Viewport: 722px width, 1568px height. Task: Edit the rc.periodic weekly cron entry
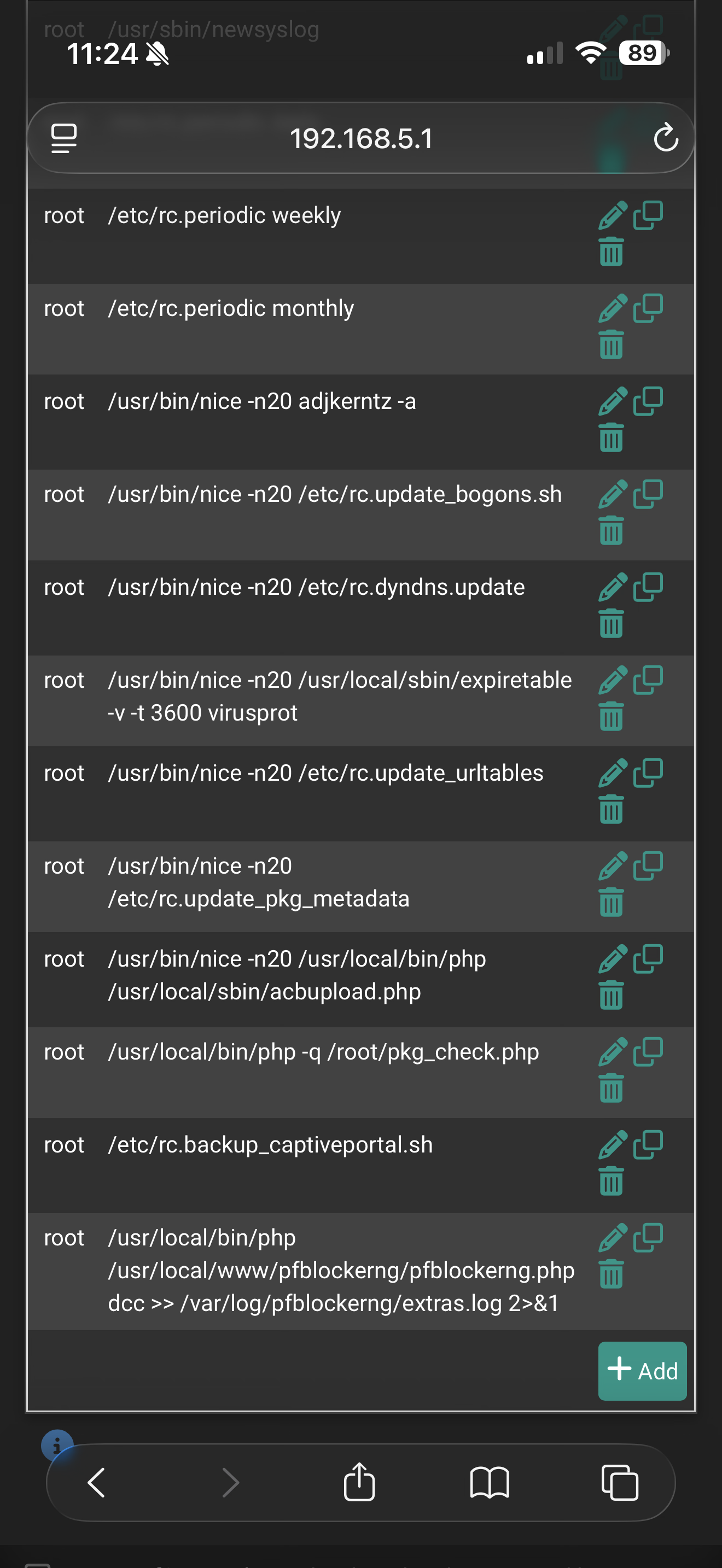[613, 215]
